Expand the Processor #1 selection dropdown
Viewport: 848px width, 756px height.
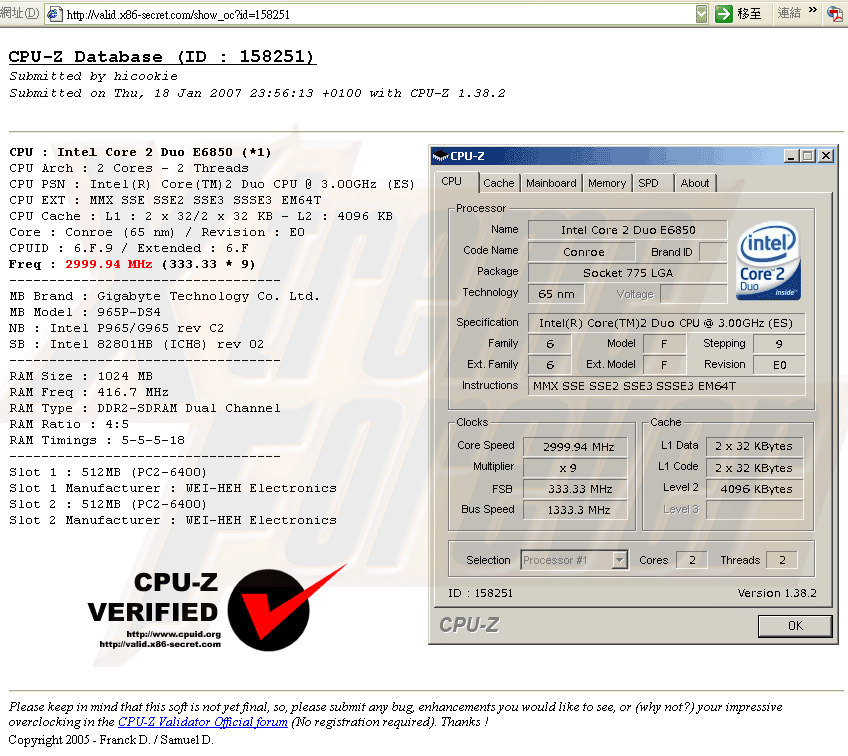click(x=619, y=560)
